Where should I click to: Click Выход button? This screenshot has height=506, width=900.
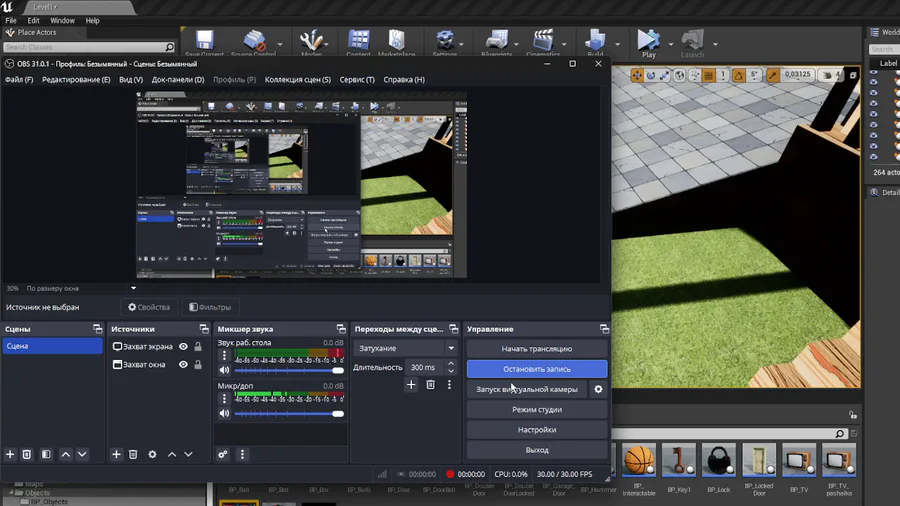537,450
